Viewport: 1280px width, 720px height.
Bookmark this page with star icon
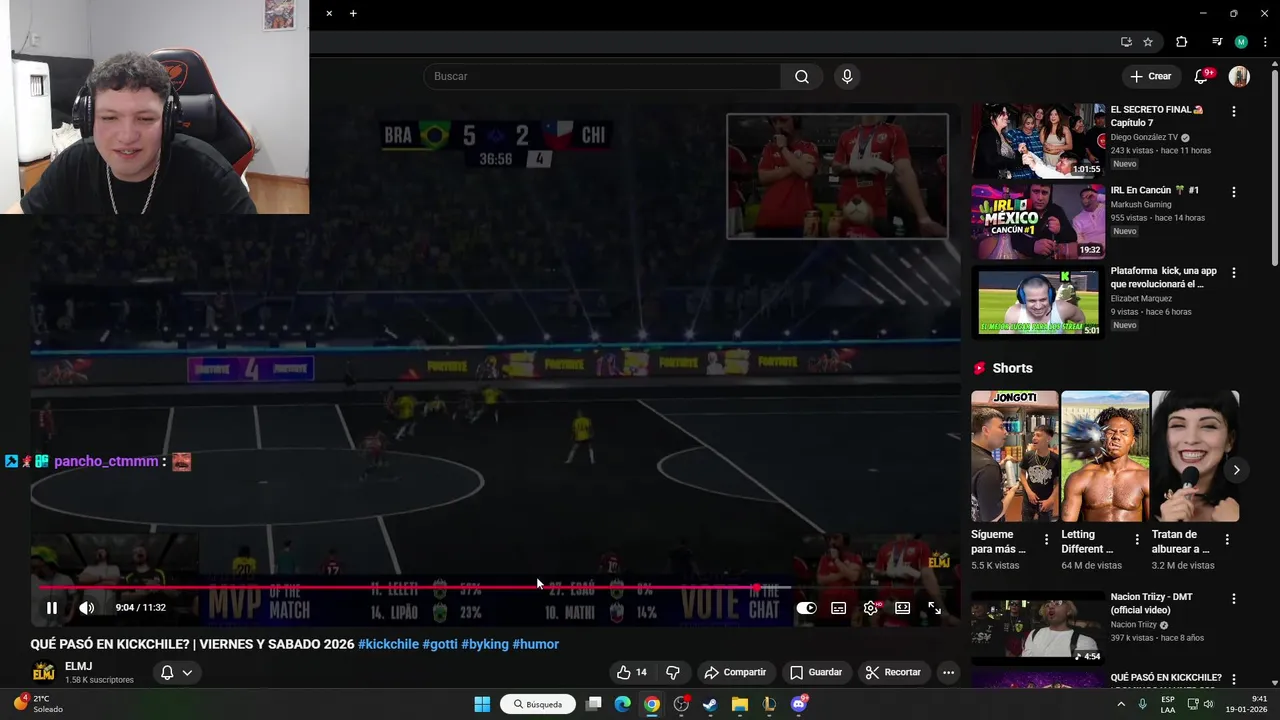pyautogui.click(x=1148, y=42)
